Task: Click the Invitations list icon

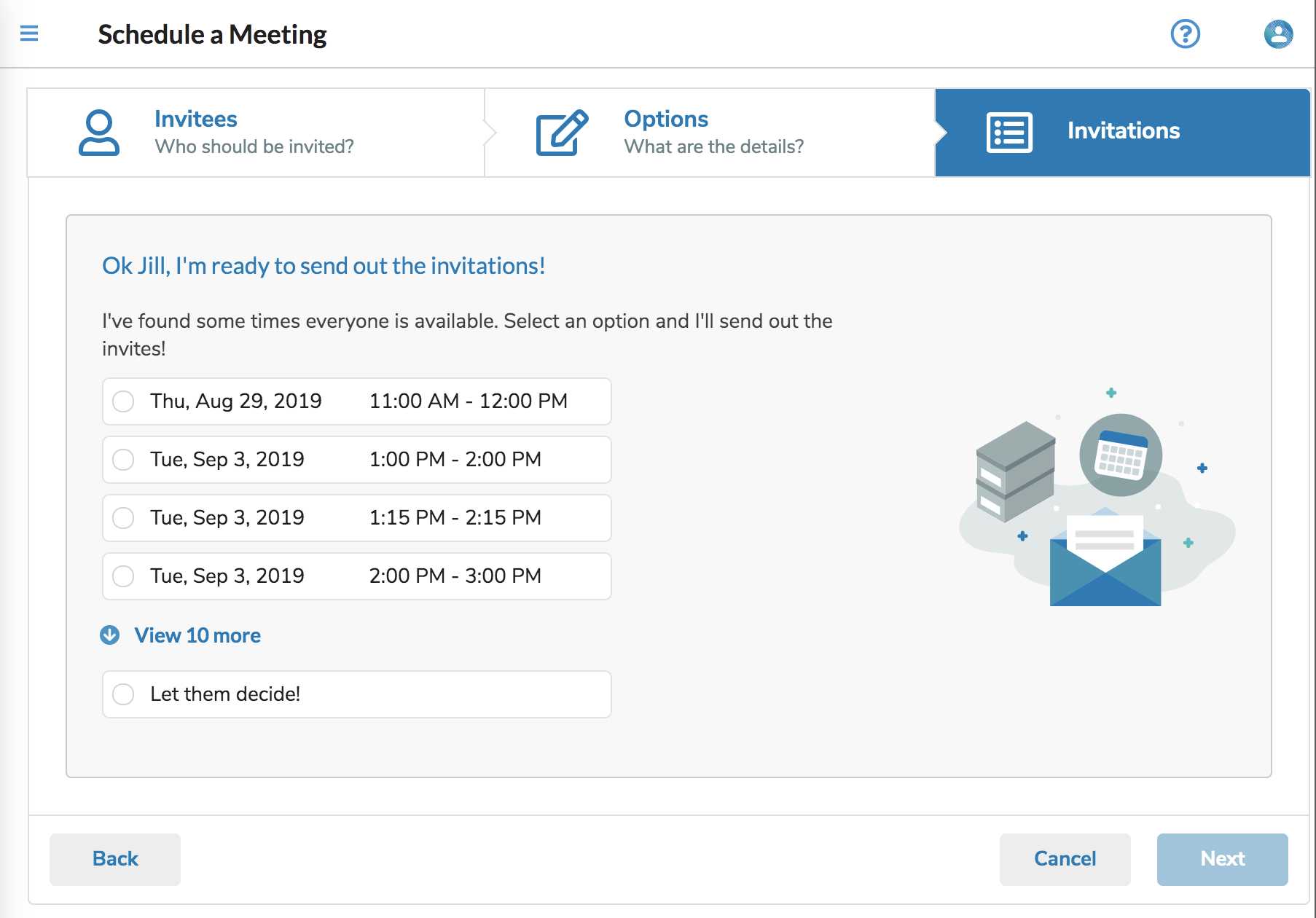Action: (1008, 133)
